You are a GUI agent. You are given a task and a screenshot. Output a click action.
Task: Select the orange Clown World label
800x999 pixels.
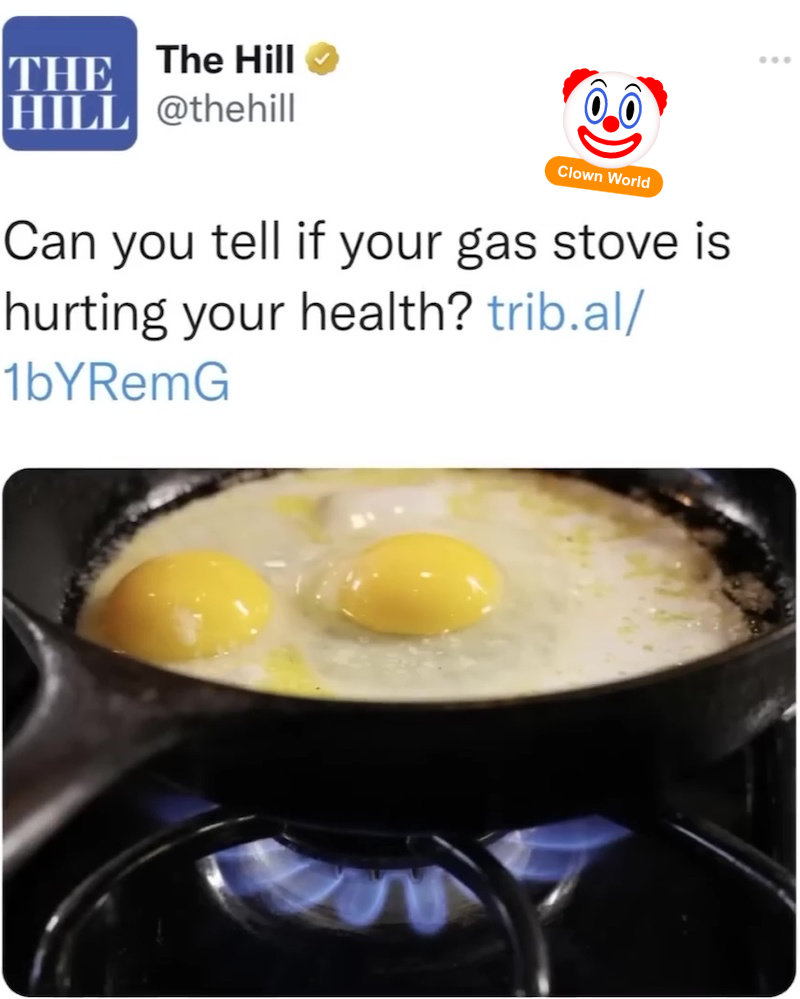pos(604,176)
